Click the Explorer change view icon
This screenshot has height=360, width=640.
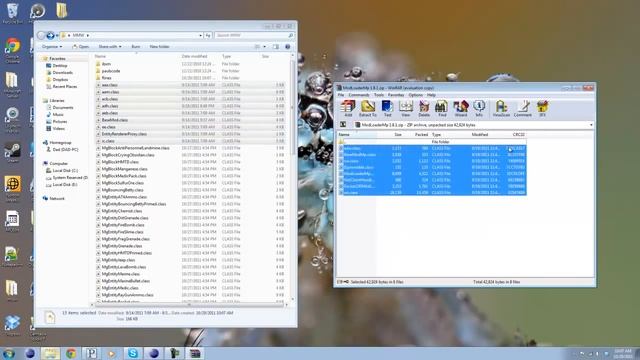tap(257, 47)
